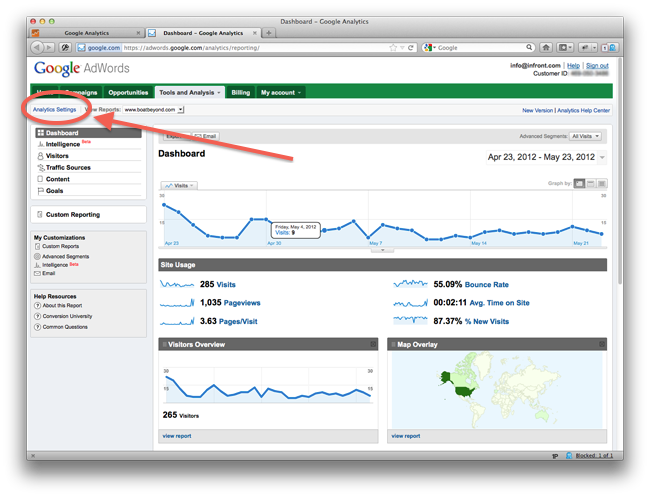Open the Opportunities tab
Screen dimensions: 650x497
tap(128, 92)
